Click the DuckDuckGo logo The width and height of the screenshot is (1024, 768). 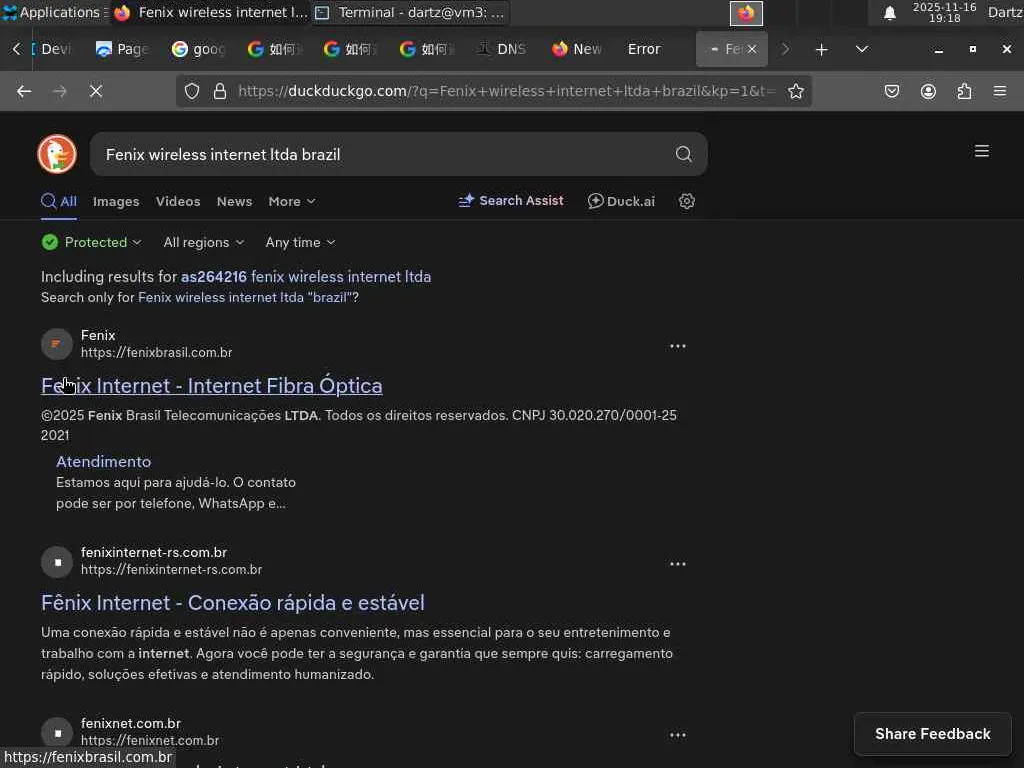[57, 154]
